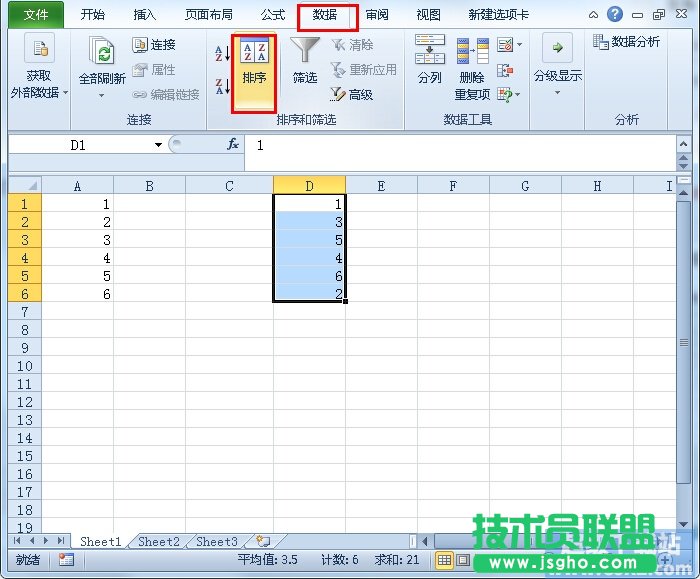Select the Sheet1 worksheet tab
This screenshot has width=700, height=579.
tap(101, 542)
